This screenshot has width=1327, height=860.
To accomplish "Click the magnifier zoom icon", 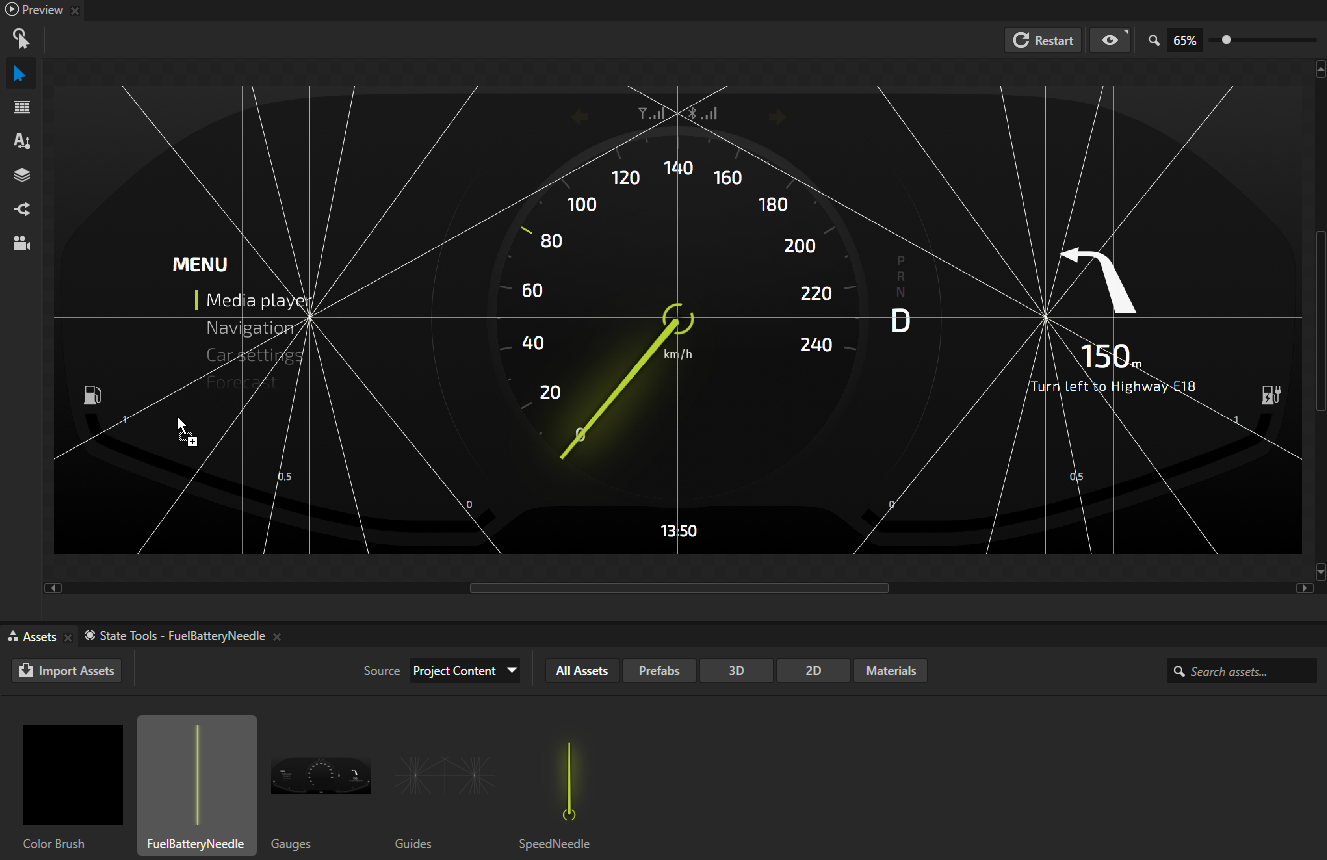I will coord(1154,41).
